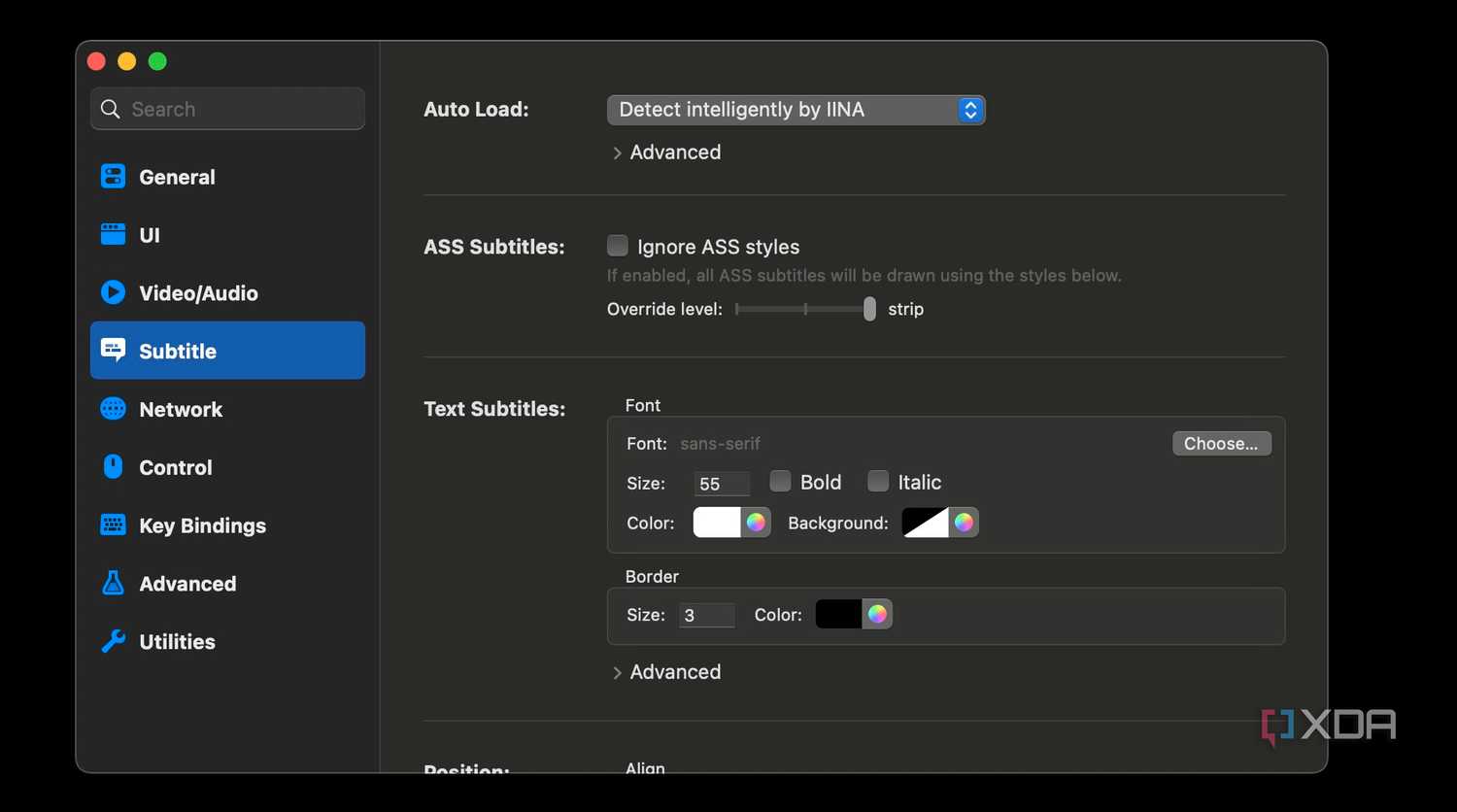Click the Key Bindings keyboard icon
Screen dimensions: 1457x812
(x=113, y=525)
